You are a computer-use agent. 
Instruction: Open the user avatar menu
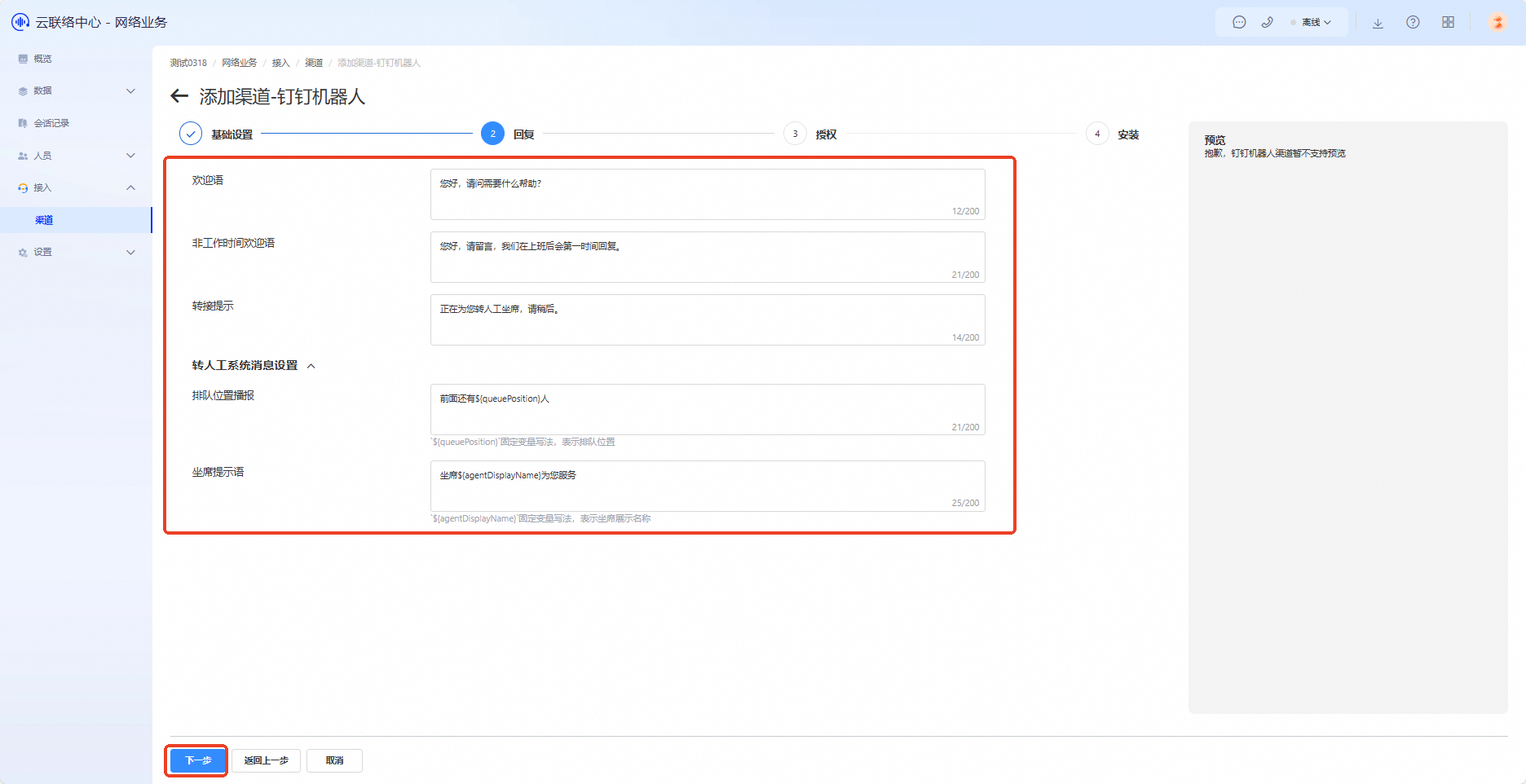coord(1497,22)
